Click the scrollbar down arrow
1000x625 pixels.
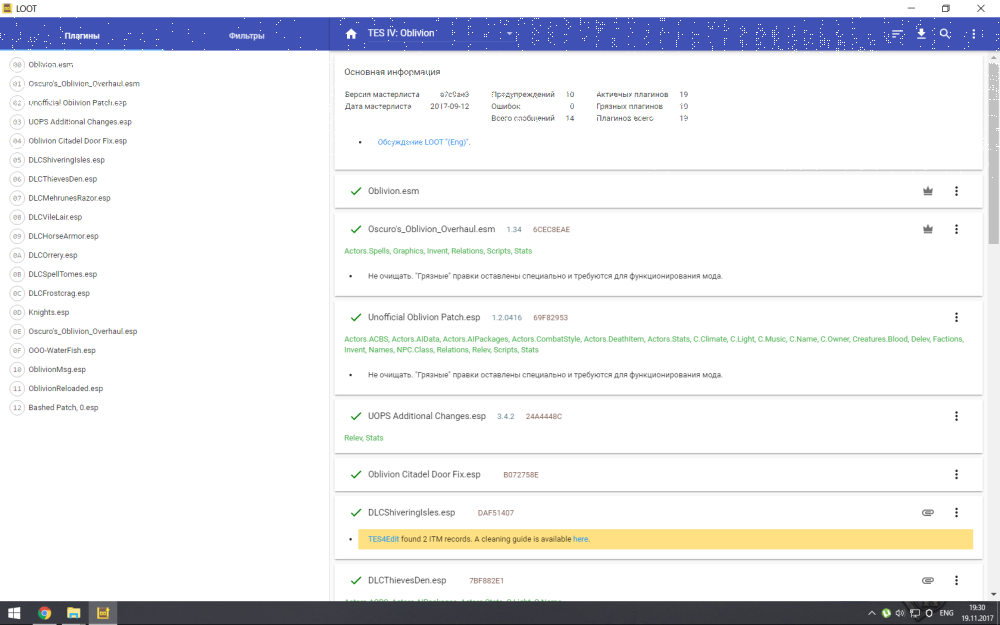[x=993, y=595]
